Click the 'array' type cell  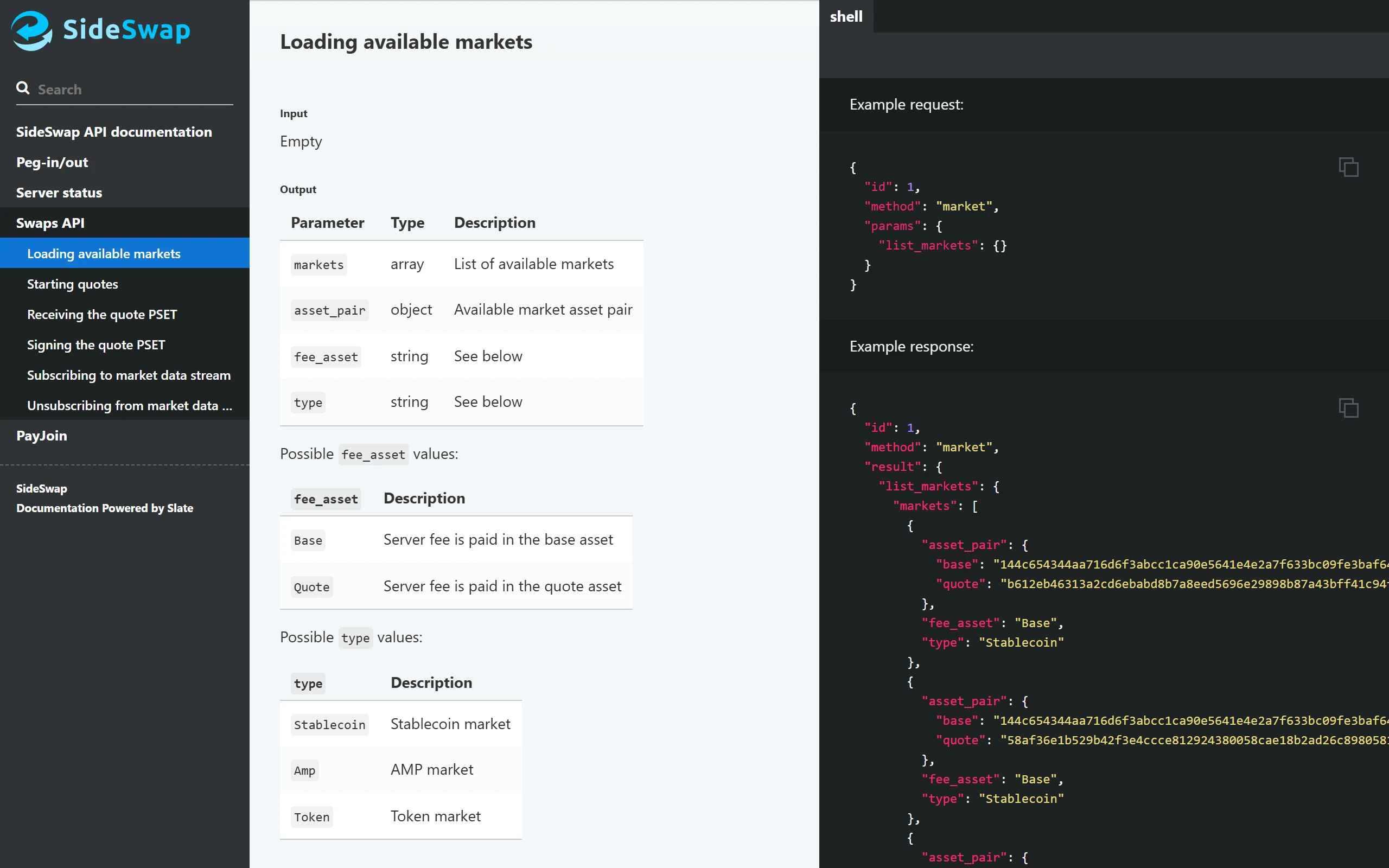[x=407, y=264]
